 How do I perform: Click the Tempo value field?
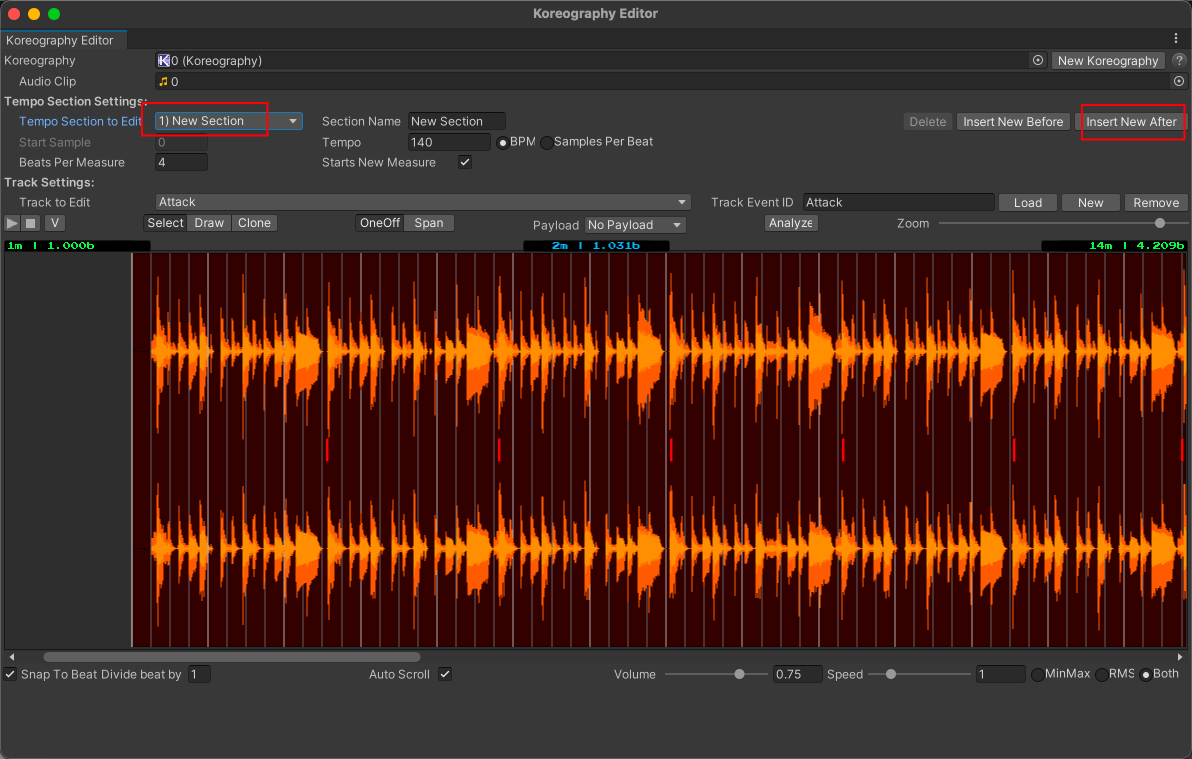(449, 142)
